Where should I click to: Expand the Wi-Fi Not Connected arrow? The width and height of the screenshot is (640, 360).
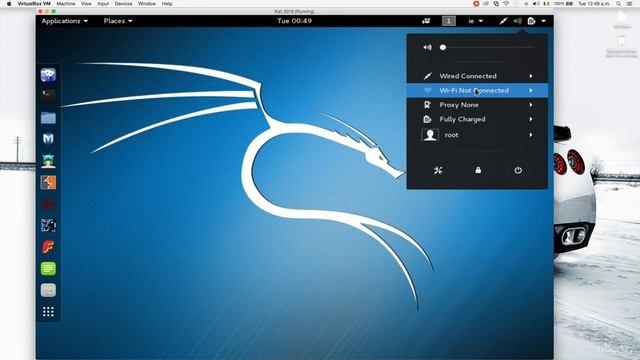531,90
